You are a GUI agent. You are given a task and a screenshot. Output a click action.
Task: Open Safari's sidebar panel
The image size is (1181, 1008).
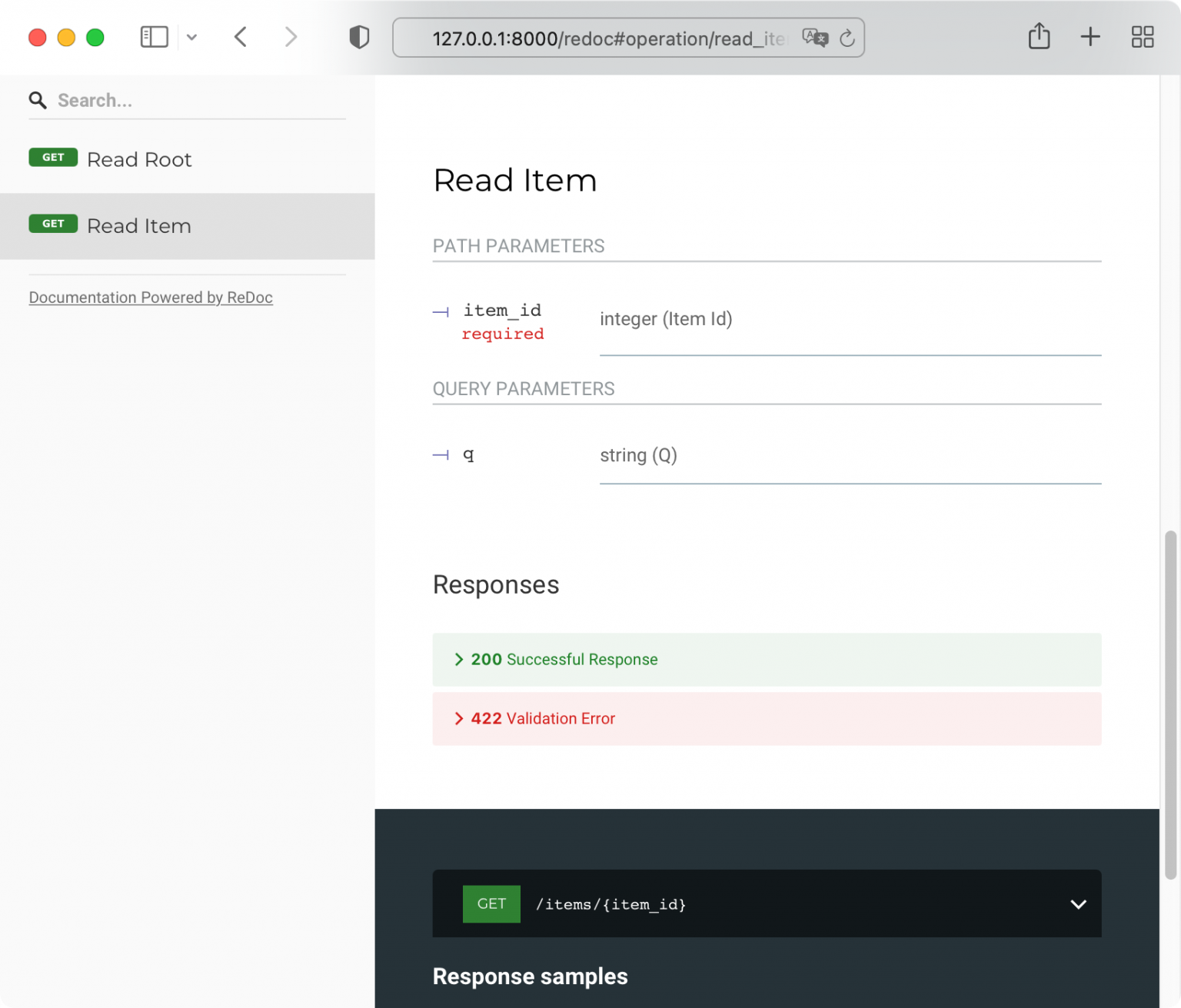tap(154, 36)
